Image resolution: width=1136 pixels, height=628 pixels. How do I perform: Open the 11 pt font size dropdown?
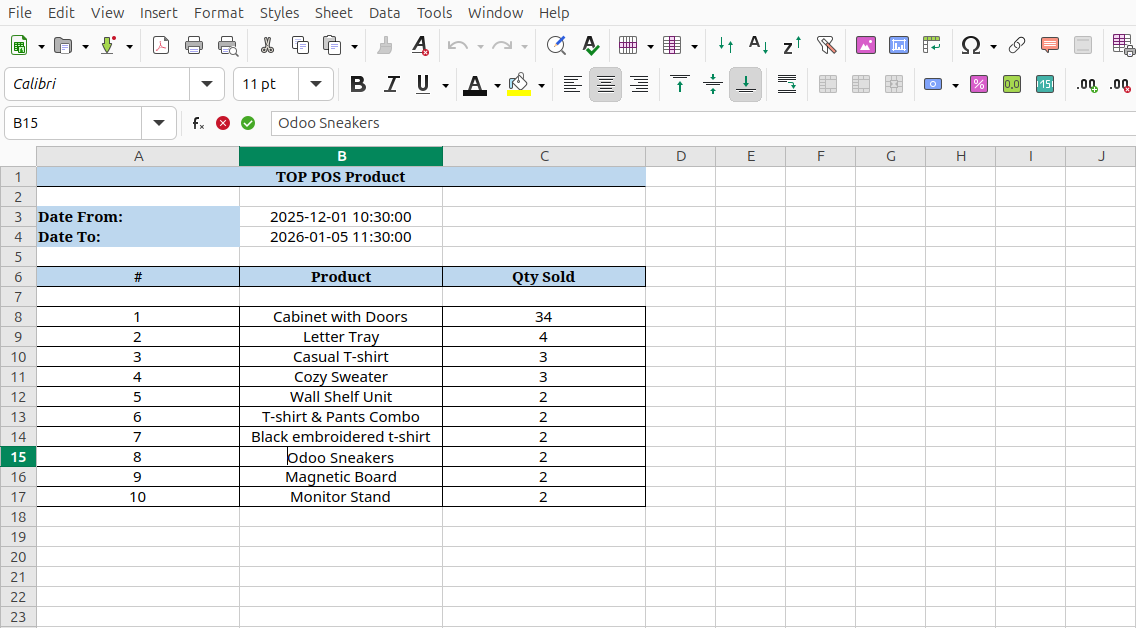tap(316, 84)
